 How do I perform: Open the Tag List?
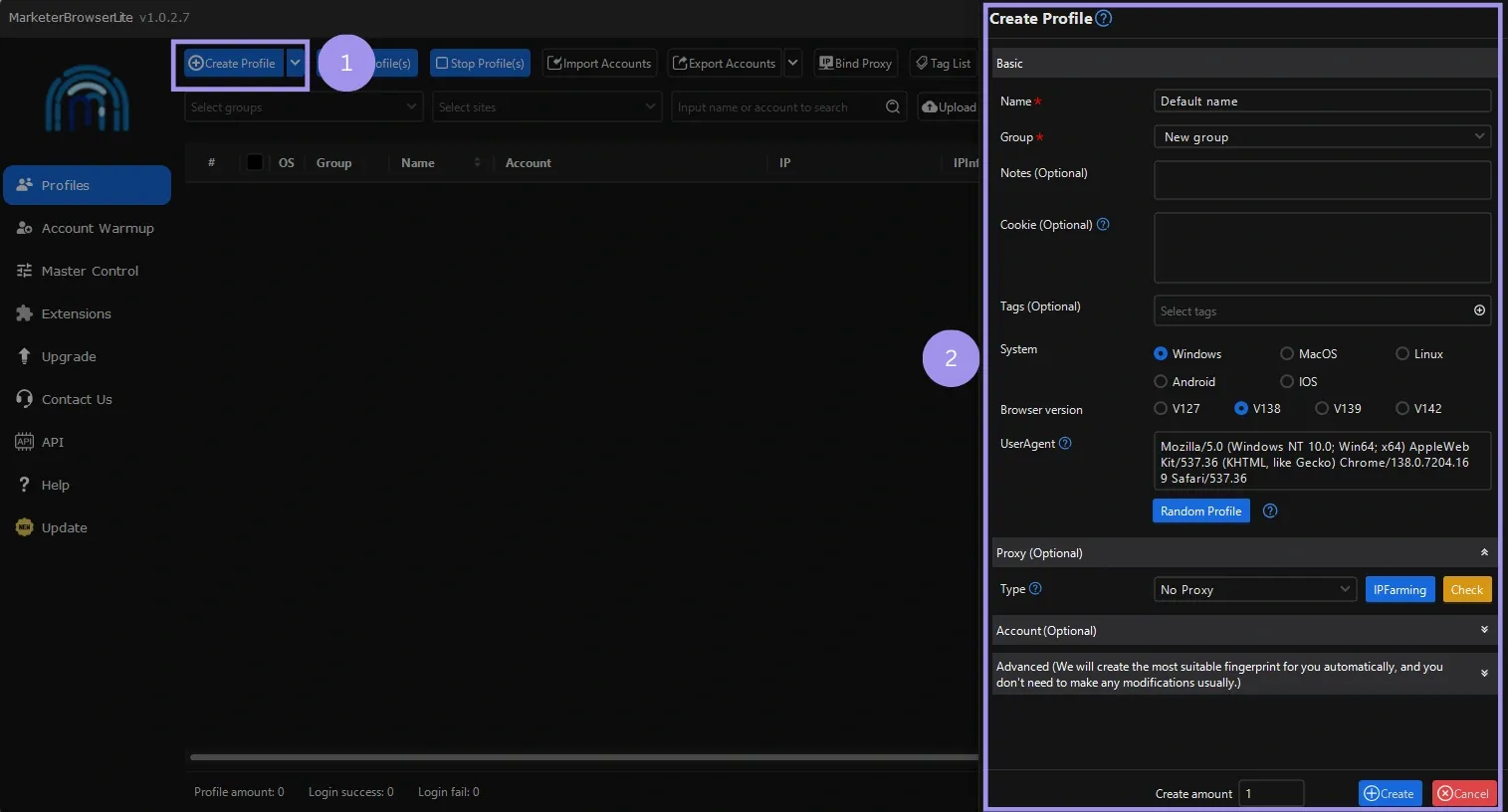tap(942, 63)
